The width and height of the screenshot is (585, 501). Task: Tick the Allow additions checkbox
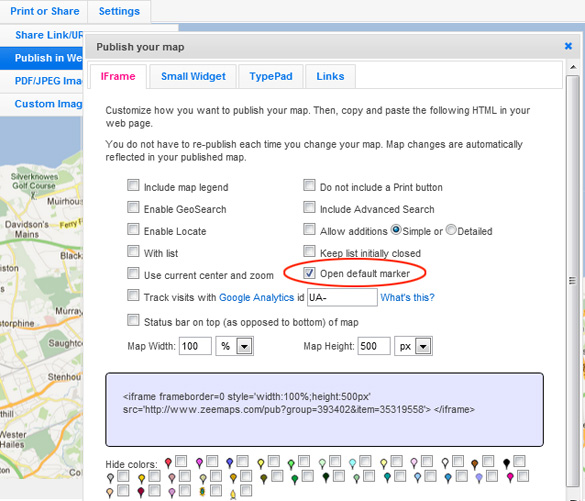[x=309, y=229]
